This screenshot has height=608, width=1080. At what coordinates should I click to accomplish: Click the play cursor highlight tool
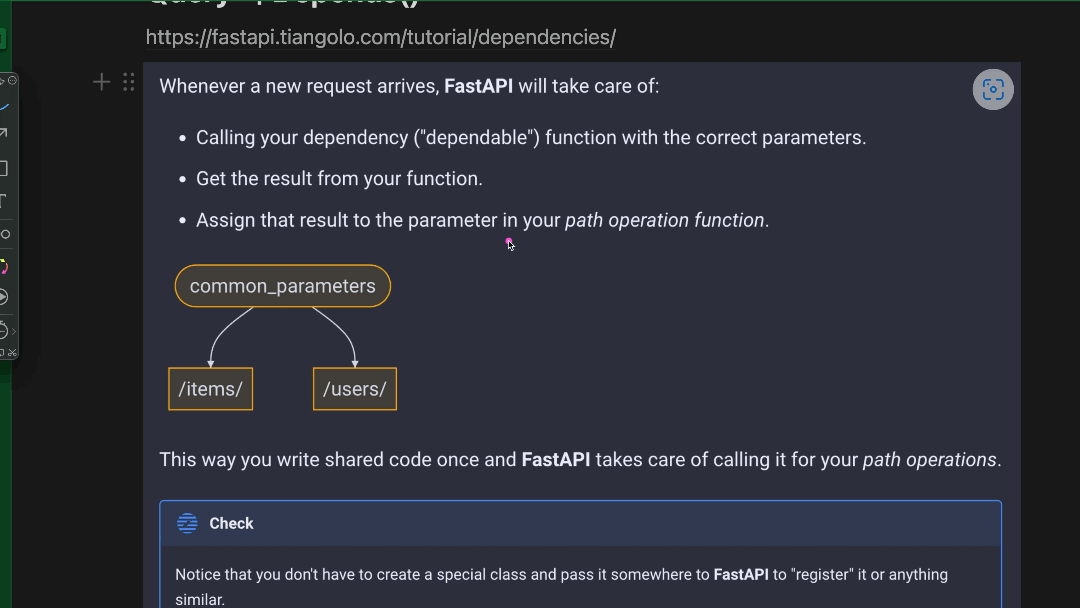[x=4, y=297]
